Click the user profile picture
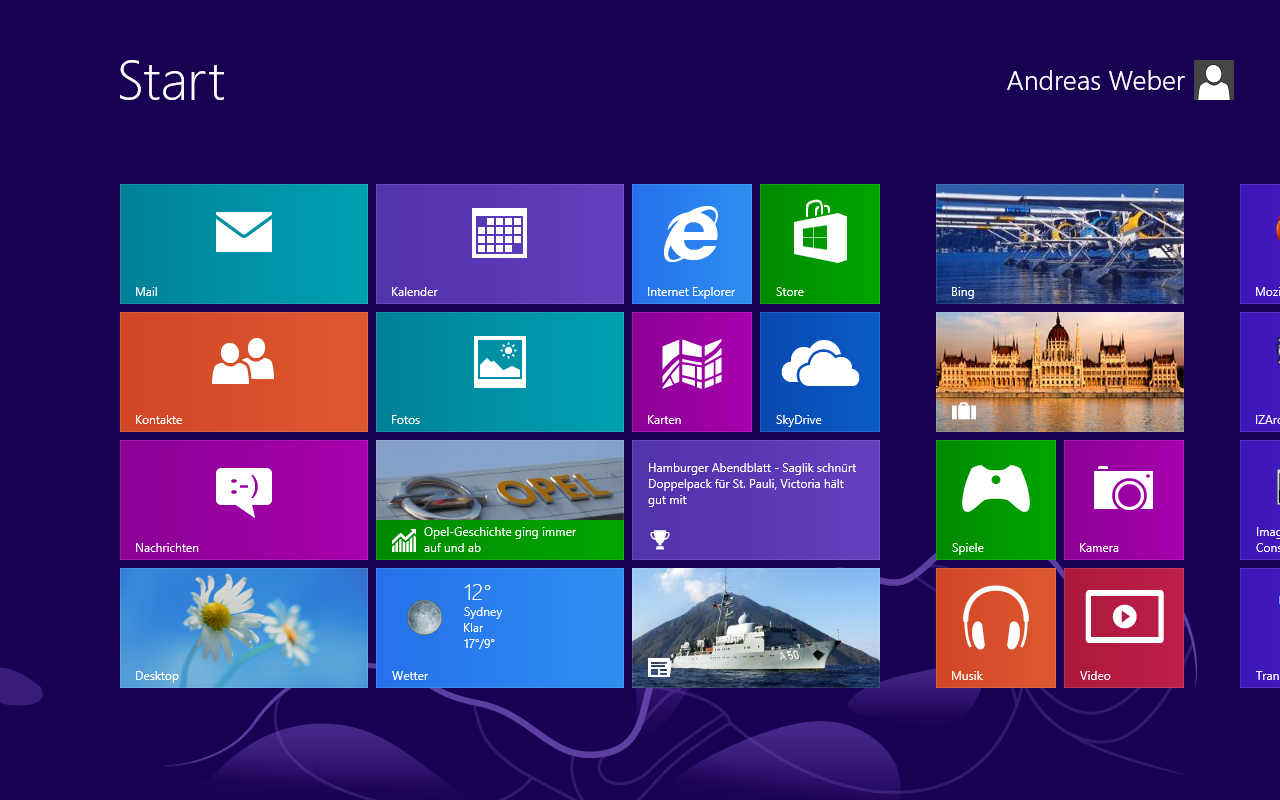Screen dimensions: 1280x800 [x=1214, y=80]
